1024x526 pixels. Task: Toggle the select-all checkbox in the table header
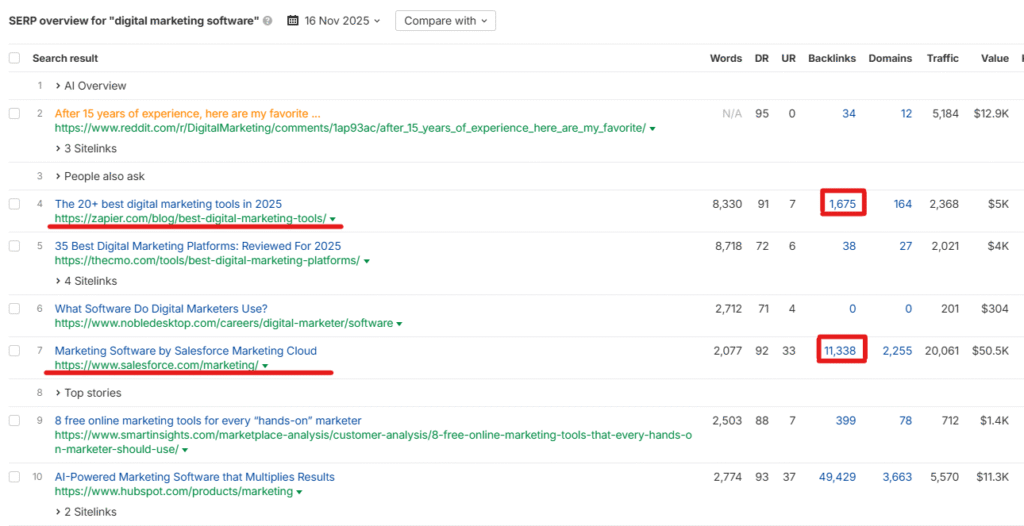[x=14, y=58]
